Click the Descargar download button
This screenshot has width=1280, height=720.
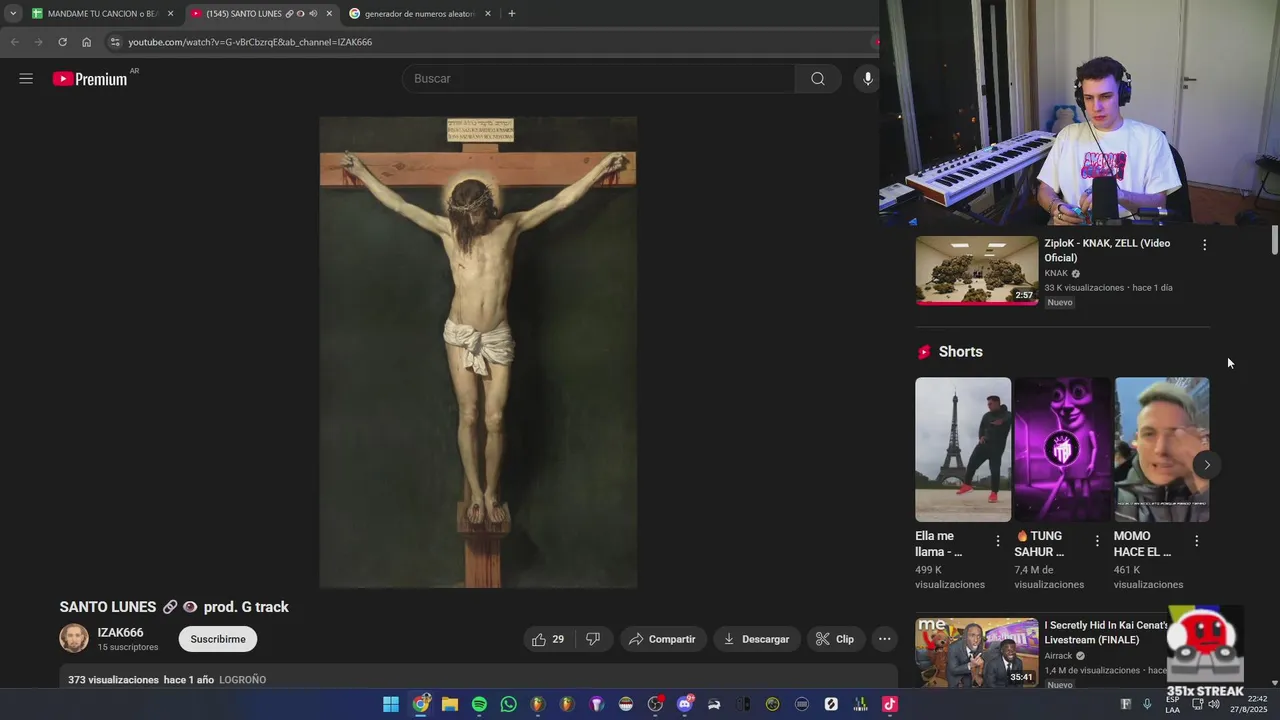pos(757,639)
